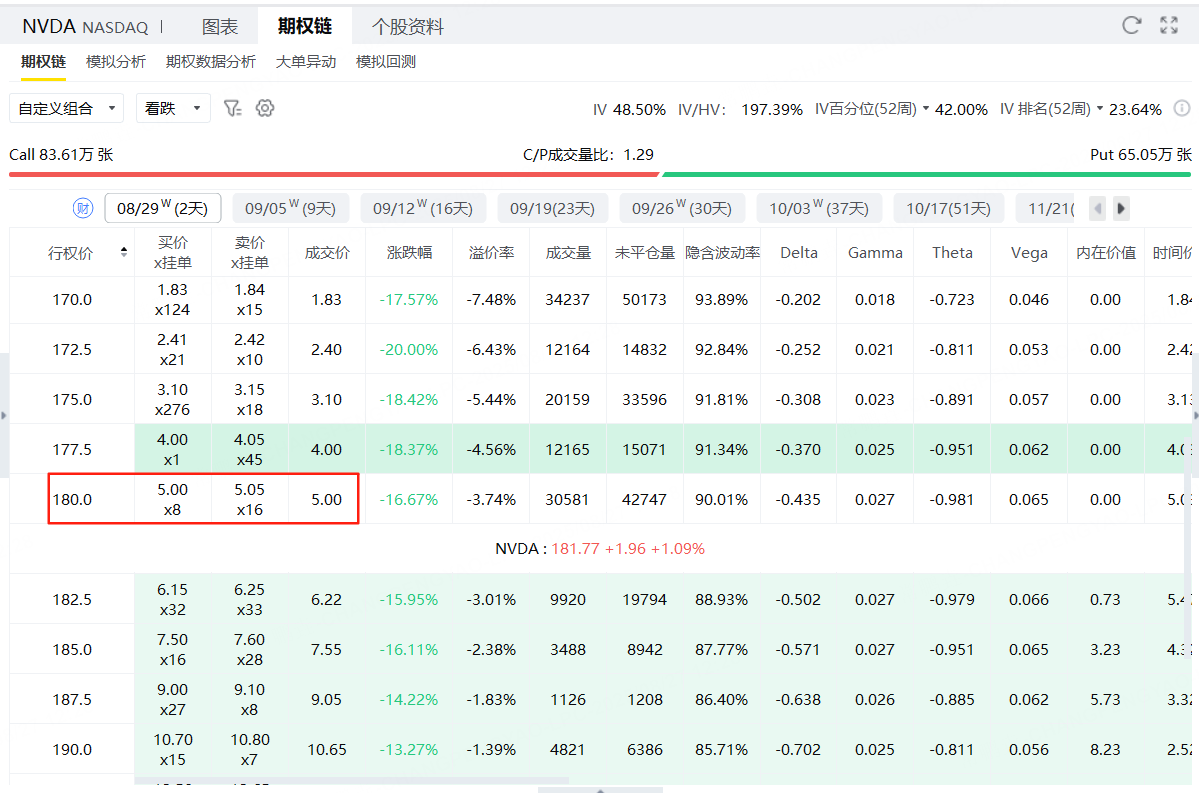Select expiration 10/03 W (37天)
Screen dimensions: 1199x793
[819, 208]
